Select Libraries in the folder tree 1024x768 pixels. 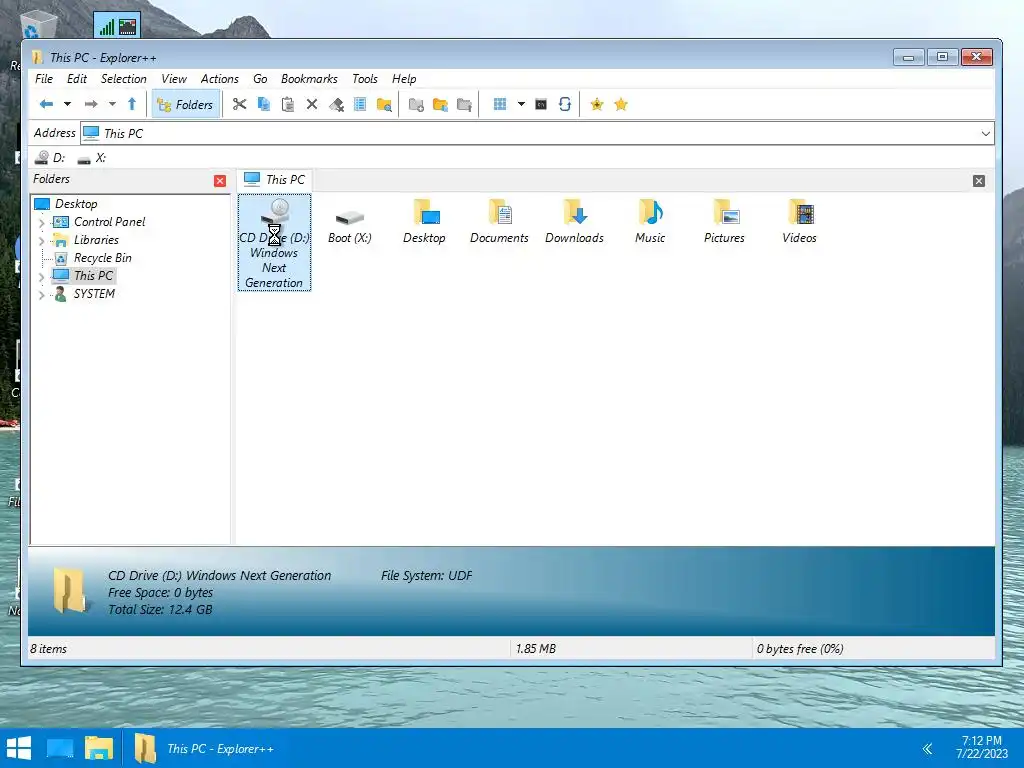[x=86, y=240]
